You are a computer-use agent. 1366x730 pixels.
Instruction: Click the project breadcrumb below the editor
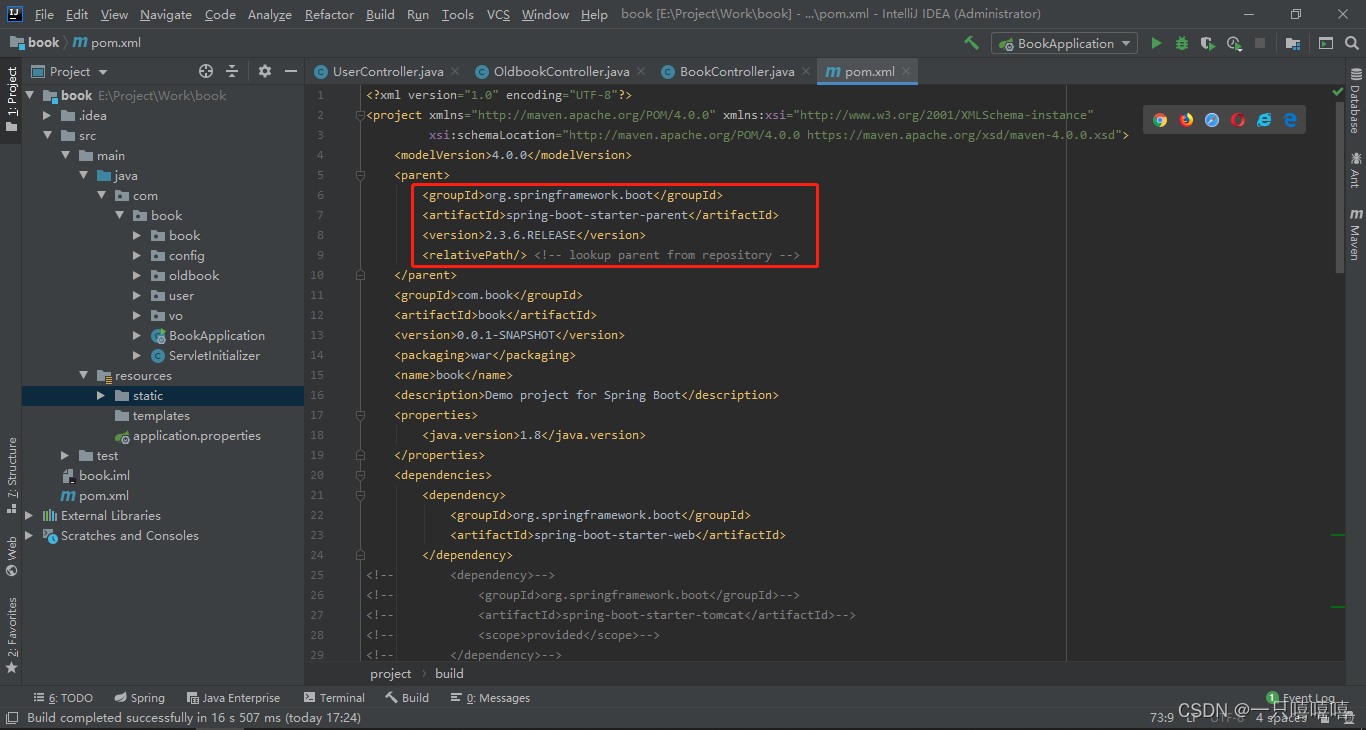(390, 673)
